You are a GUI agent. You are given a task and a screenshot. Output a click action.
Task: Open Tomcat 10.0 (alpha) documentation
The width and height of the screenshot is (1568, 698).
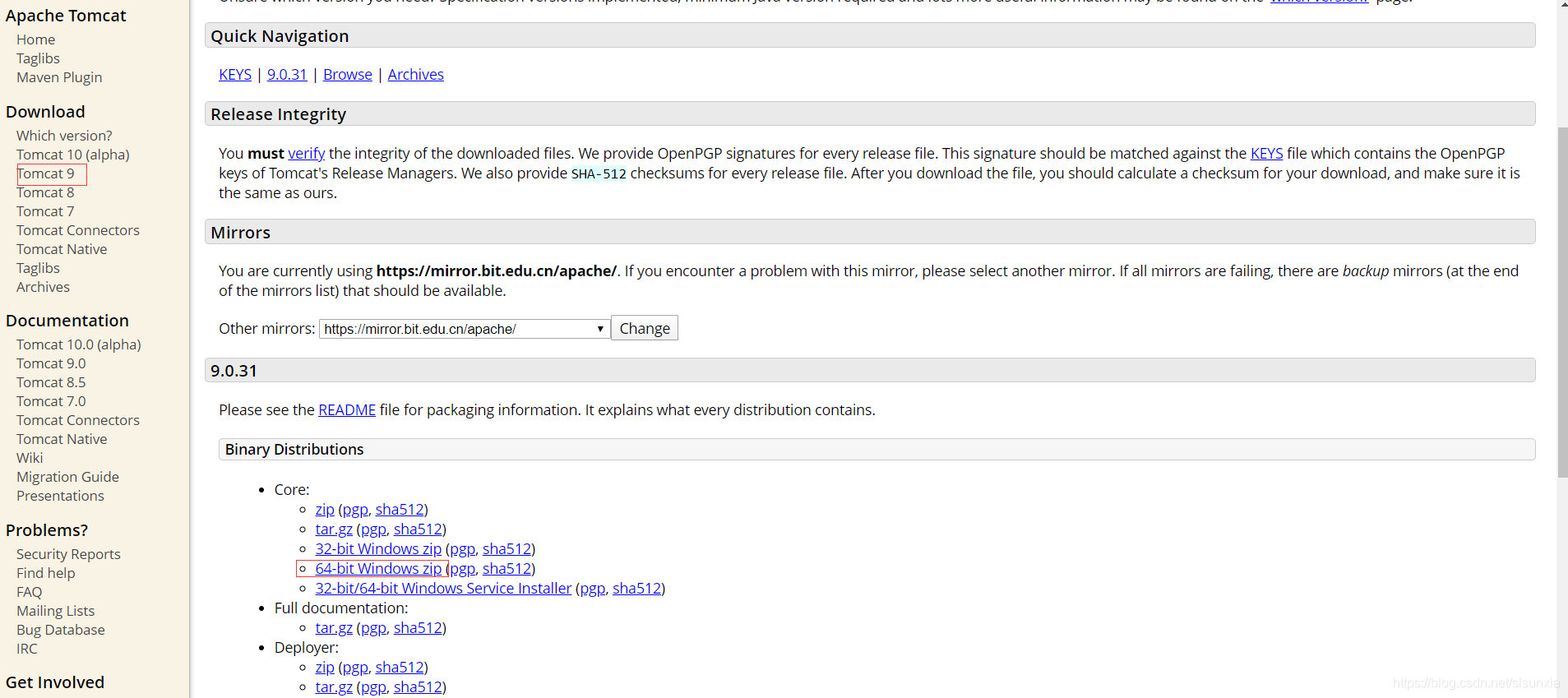point(79,344)
